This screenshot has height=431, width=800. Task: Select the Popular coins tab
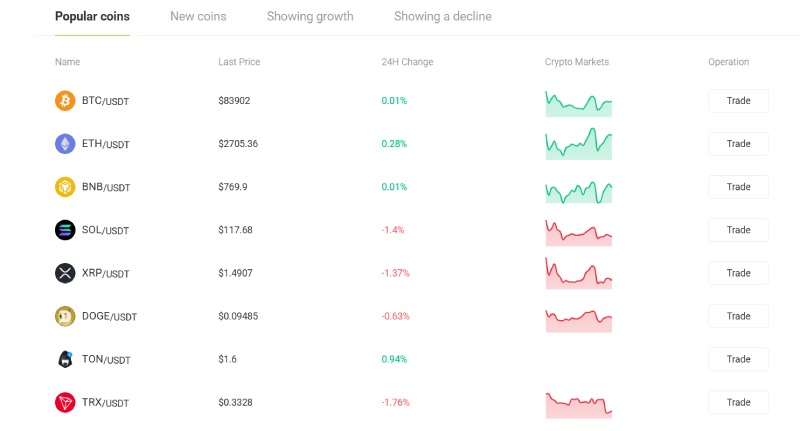tap(92, 16)
